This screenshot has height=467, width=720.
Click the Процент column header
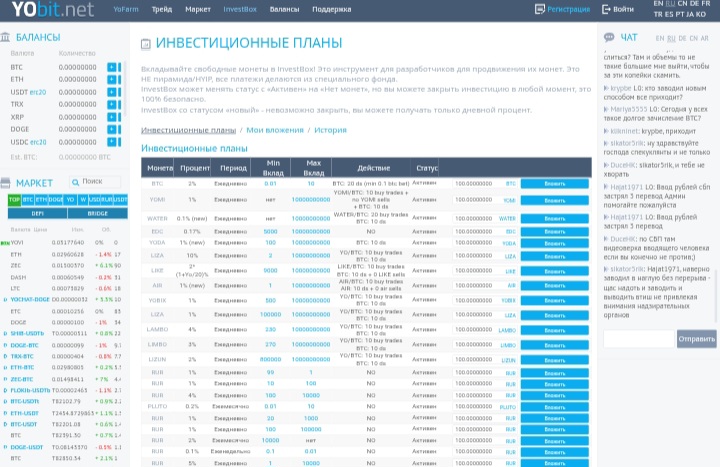click(195, 168)
